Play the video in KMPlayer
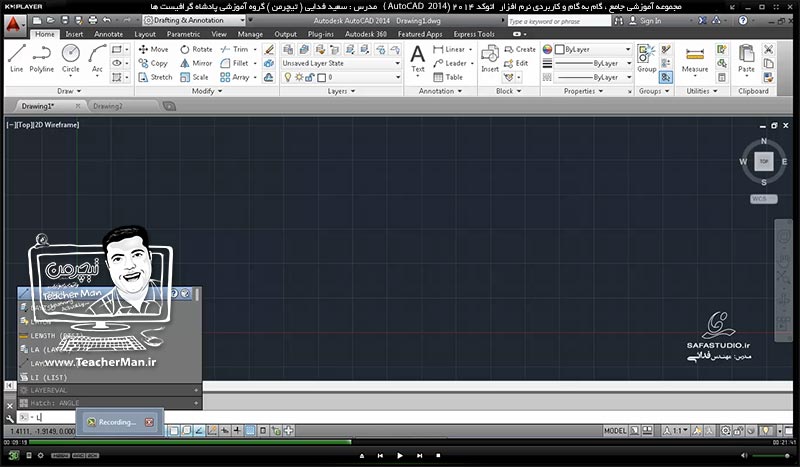 point(399,455)
